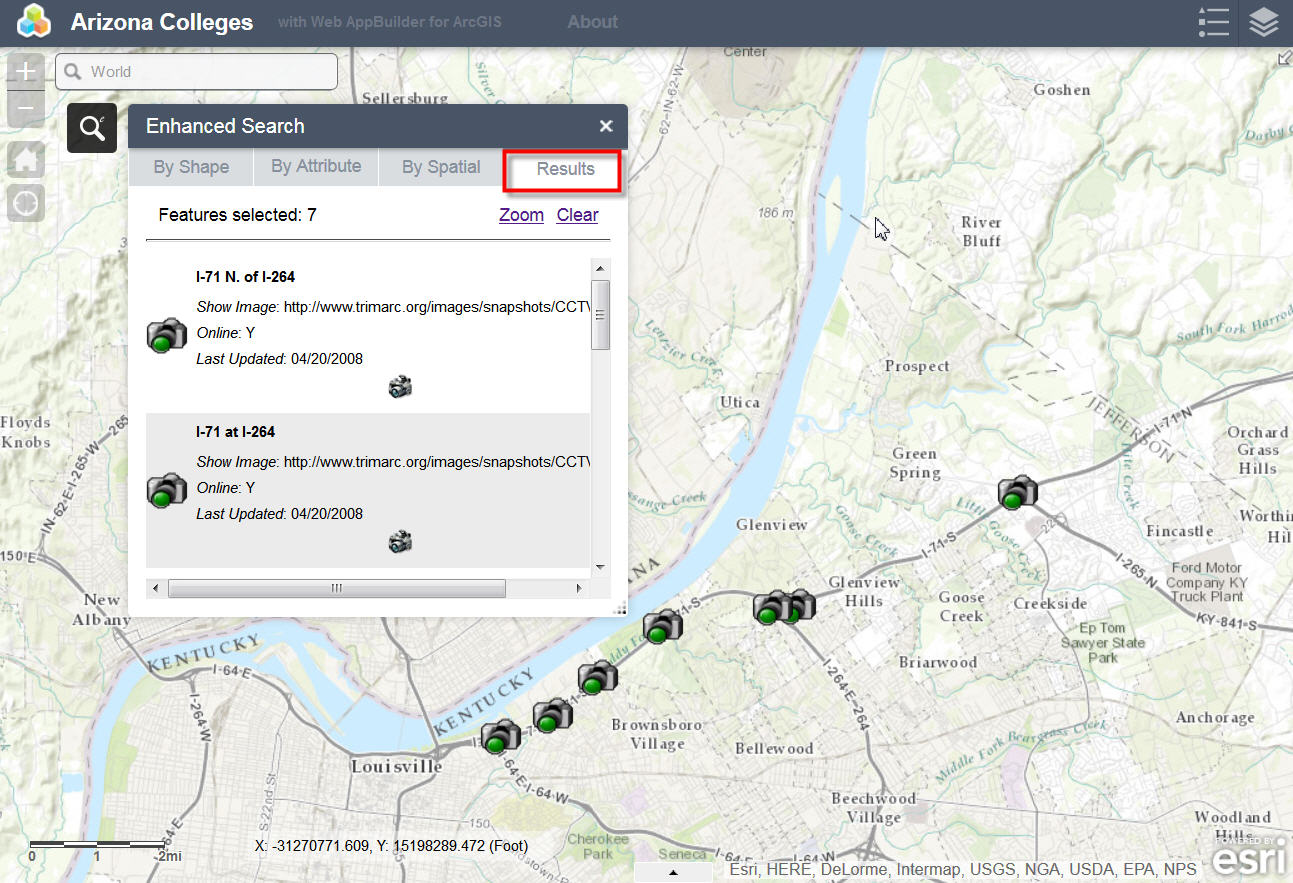
Task: Zoom out with the minus button
Action: coord(26,109)
